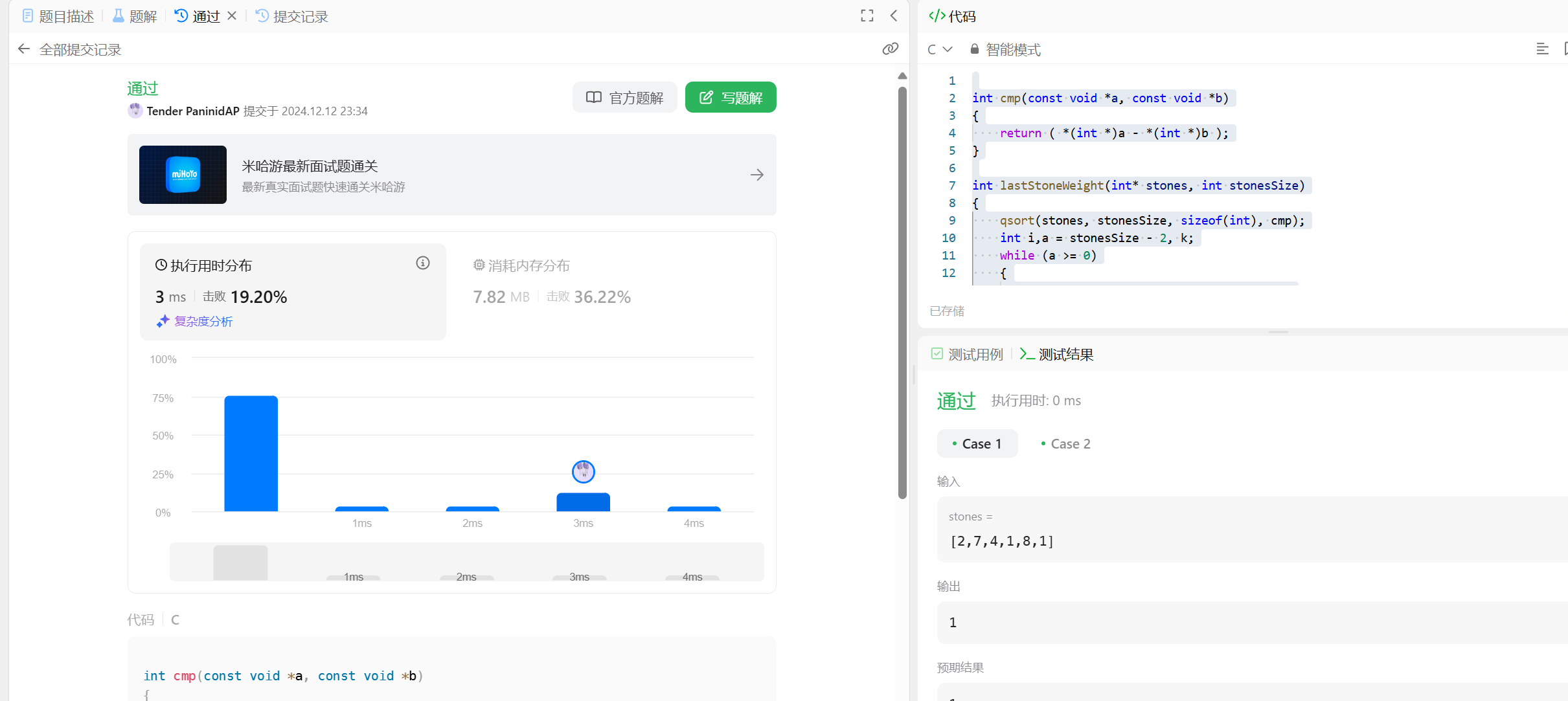The height and width of the screenshot is (701, 1568).
Task: Select Case 1 test case
Action: click(x=977, y=444)
